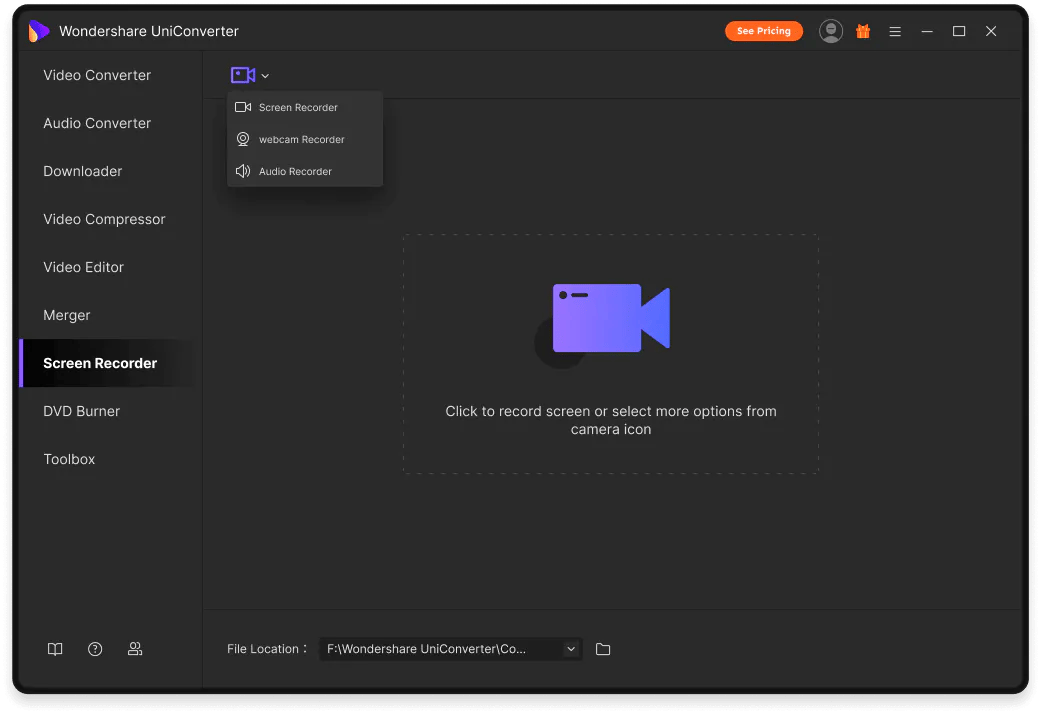Open the hamburger menu at top right

(x=895, y=31)
